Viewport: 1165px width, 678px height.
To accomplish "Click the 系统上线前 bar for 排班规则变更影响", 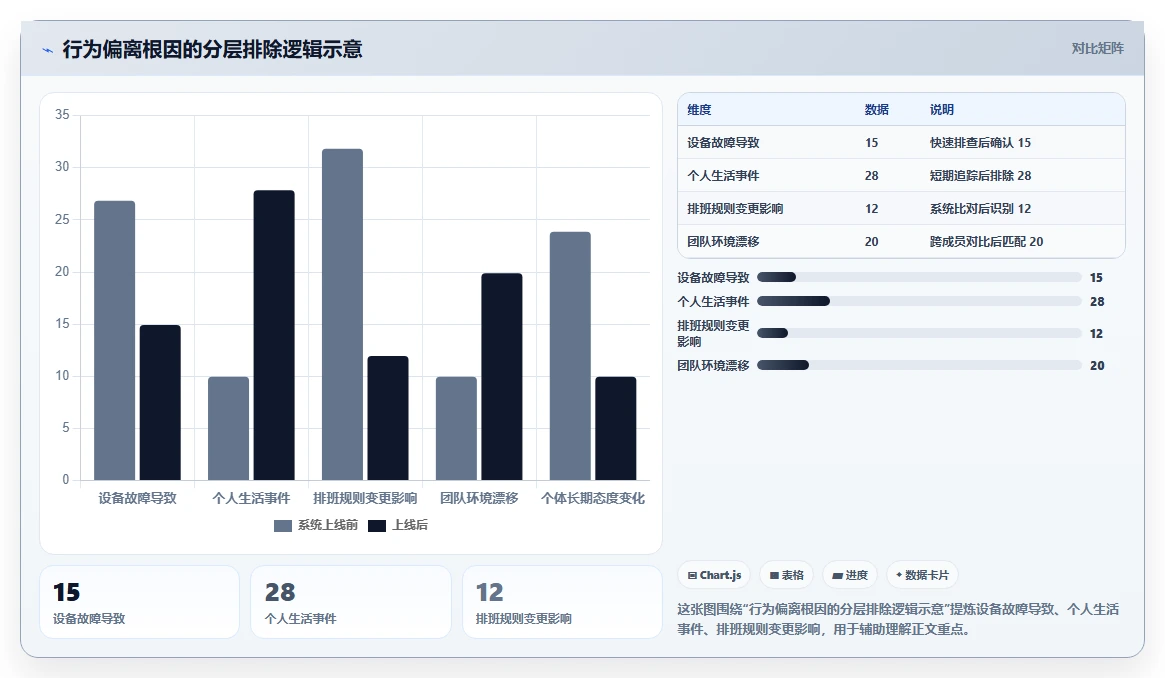I will [343, 314].
